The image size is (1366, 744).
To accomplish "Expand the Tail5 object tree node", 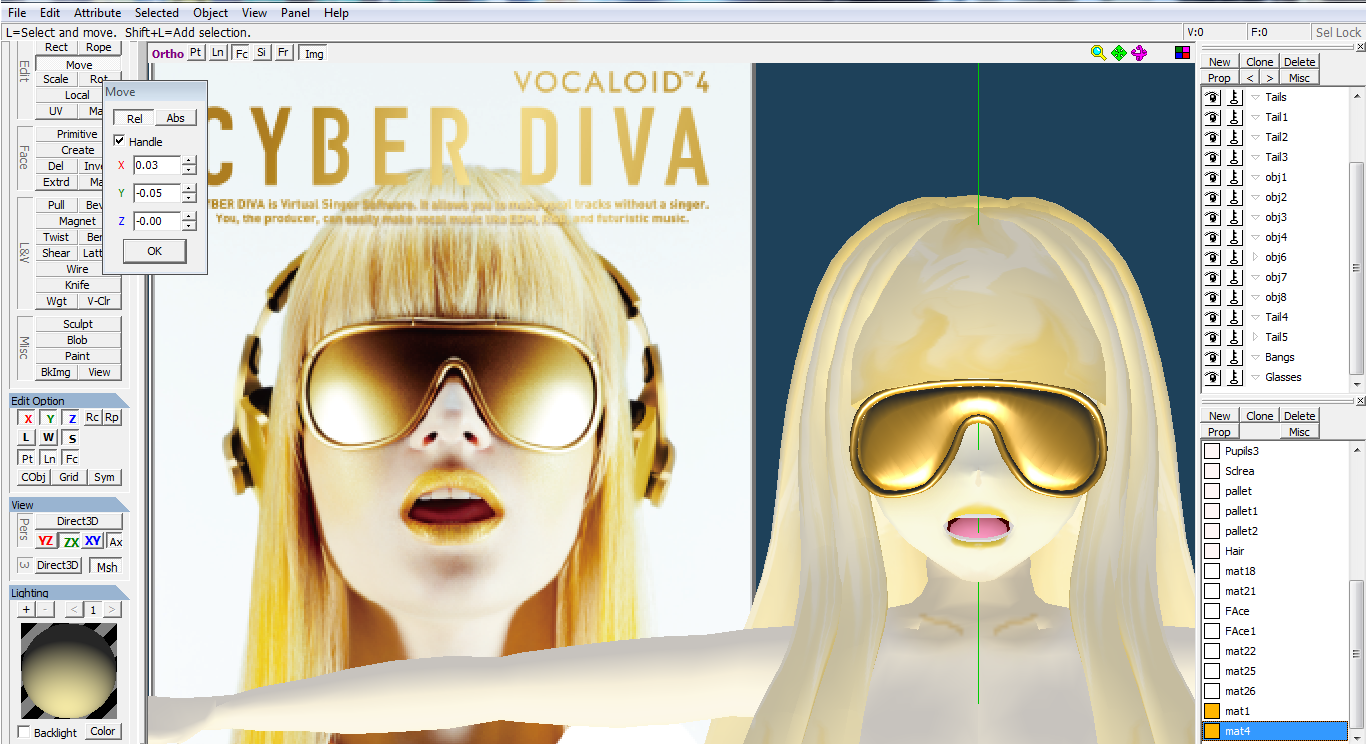I will [1256, 337].
